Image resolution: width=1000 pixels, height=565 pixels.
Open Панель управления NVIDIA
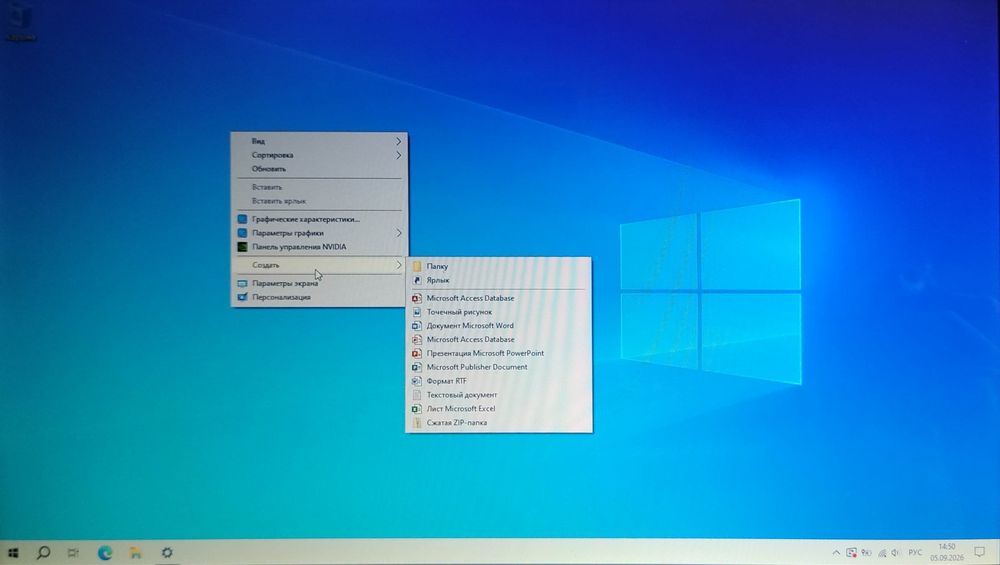click(319, 247)
